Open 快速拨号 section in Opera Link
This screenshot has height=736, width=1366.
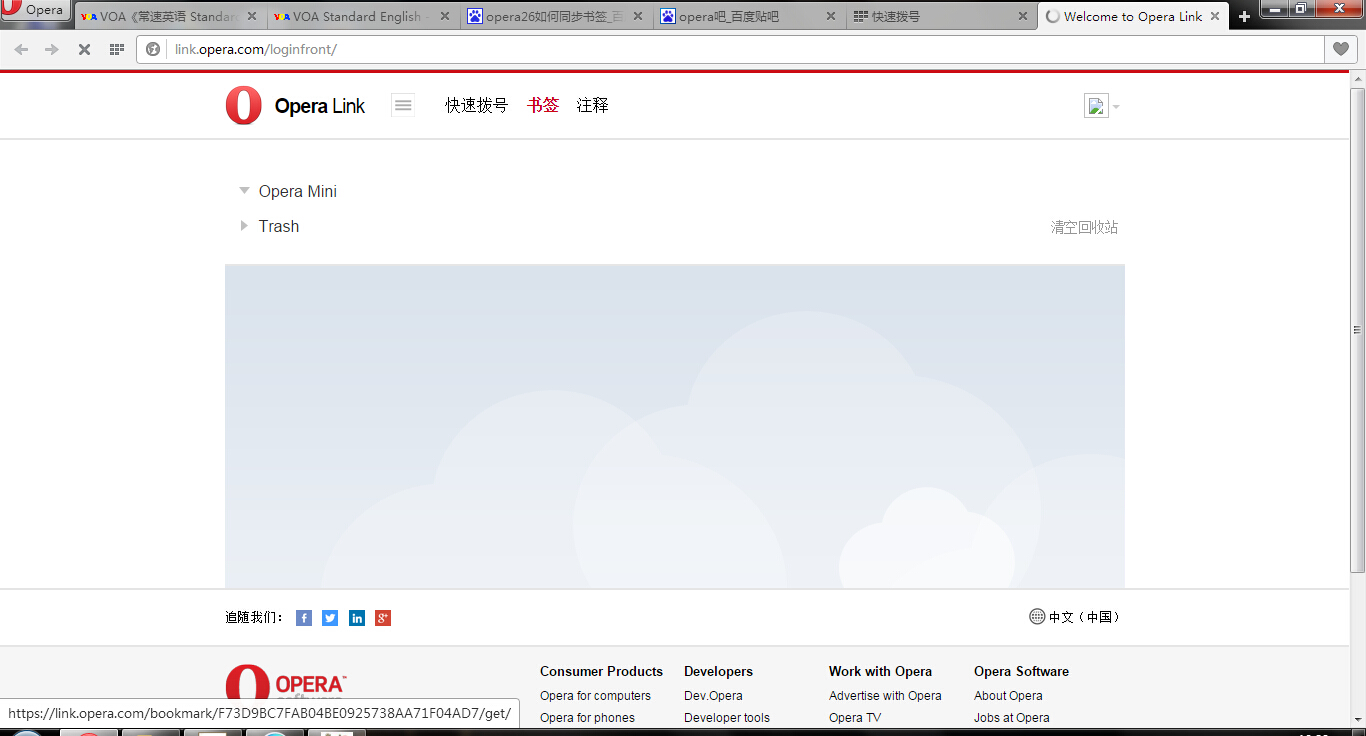(x=476, y=105)
